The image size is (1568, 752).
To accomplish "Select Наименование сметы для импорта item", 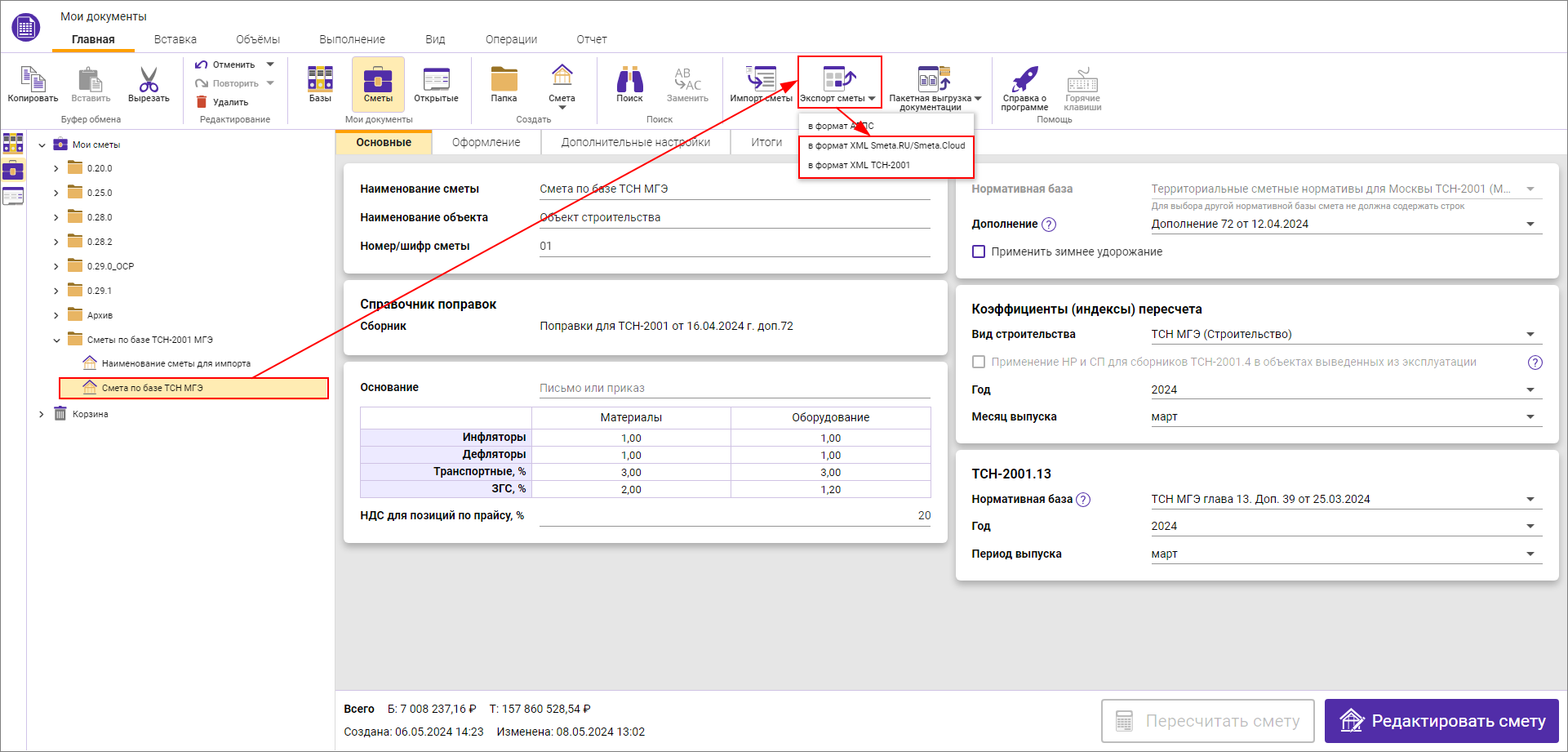I will pos(167,363).
